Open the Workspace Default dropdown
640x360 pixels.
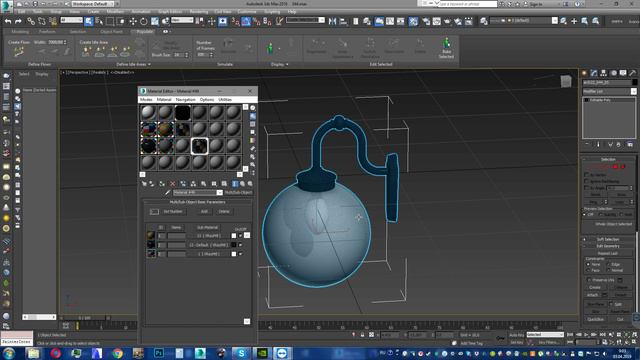pyautogui.click(x=93, y=4)
